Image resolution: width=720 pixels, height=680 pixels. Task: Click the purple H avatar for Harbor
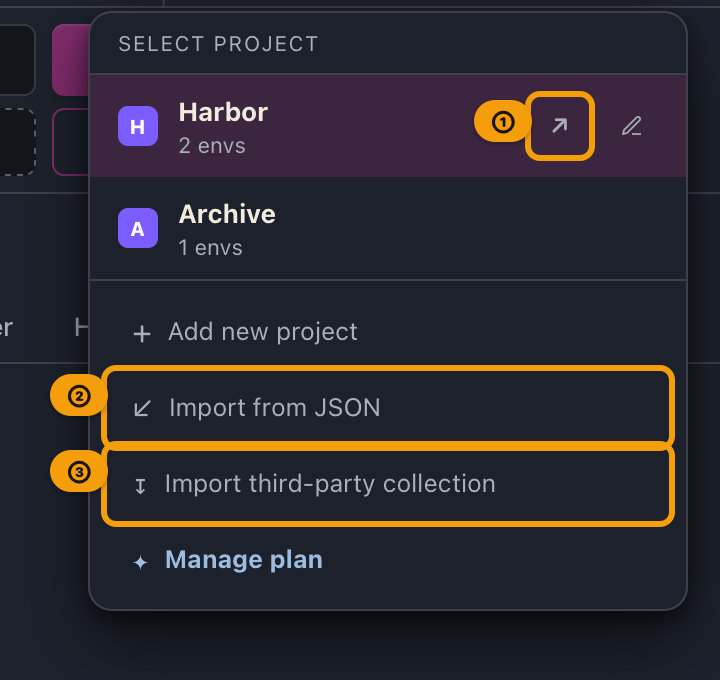138,126
